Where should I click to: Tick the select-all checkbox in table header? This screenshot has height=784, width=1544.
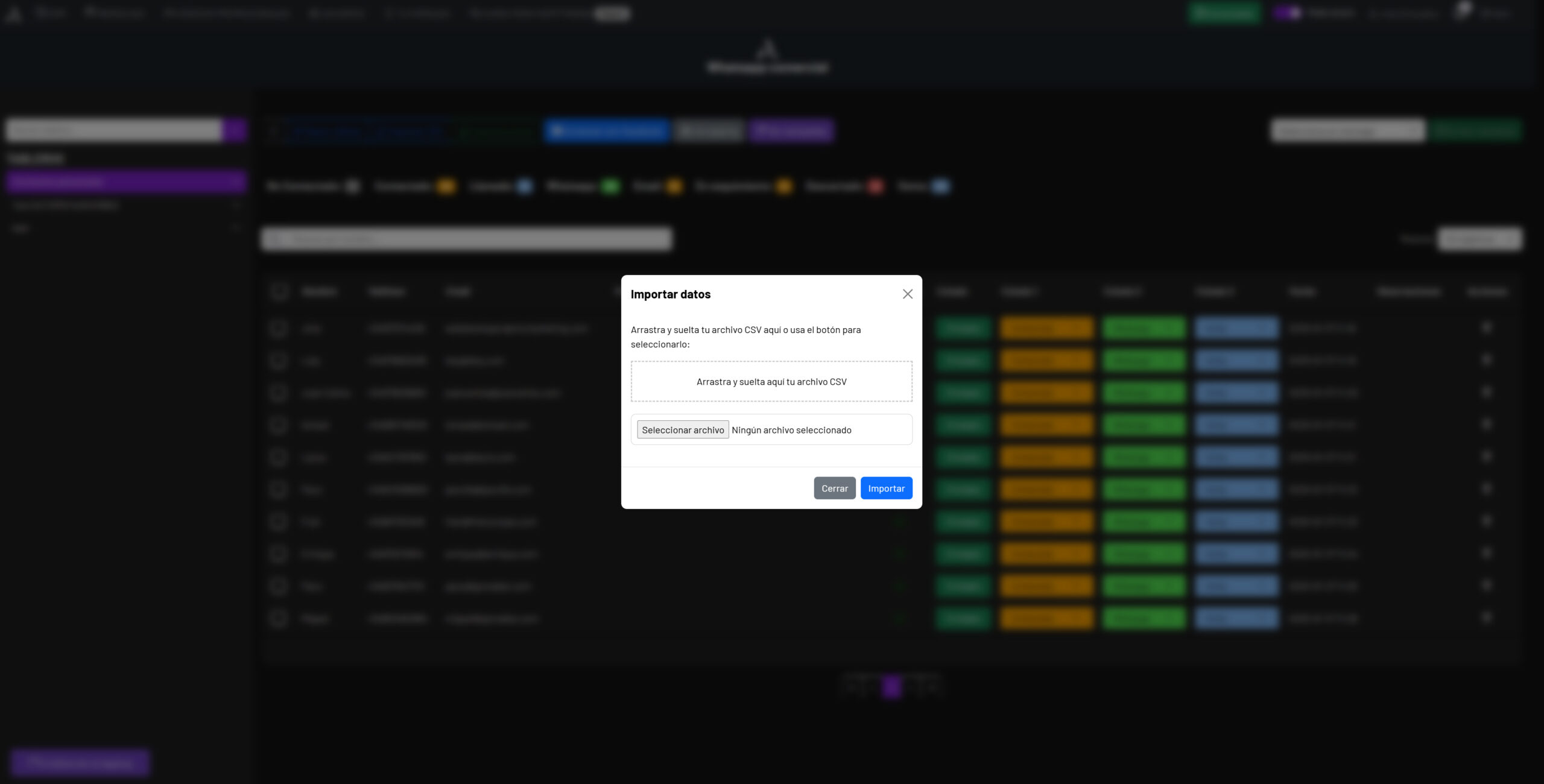point(279,291)
